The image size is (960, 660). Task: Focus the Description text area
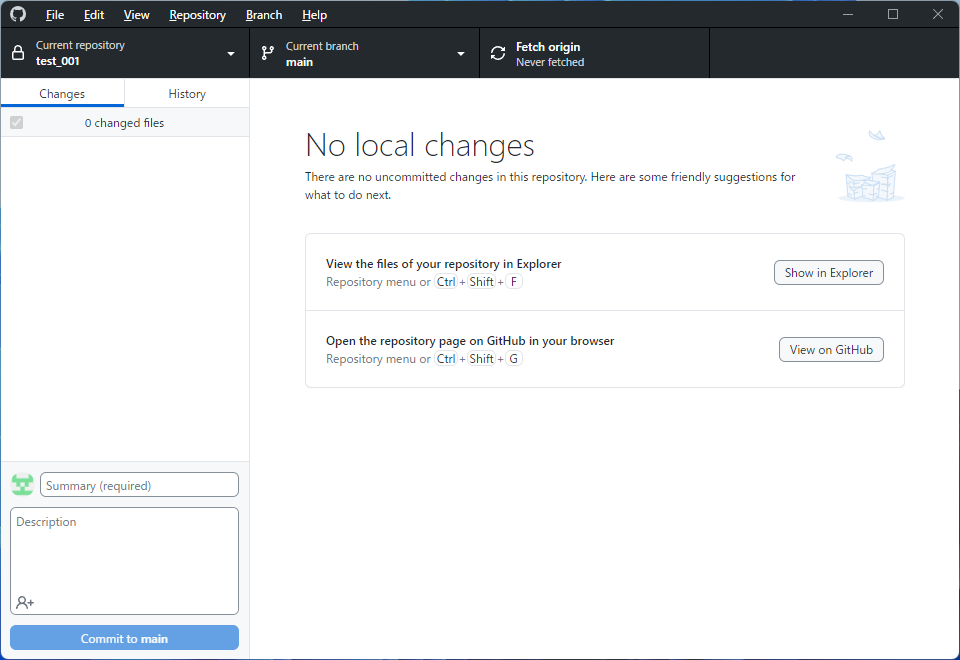[124, 561]
